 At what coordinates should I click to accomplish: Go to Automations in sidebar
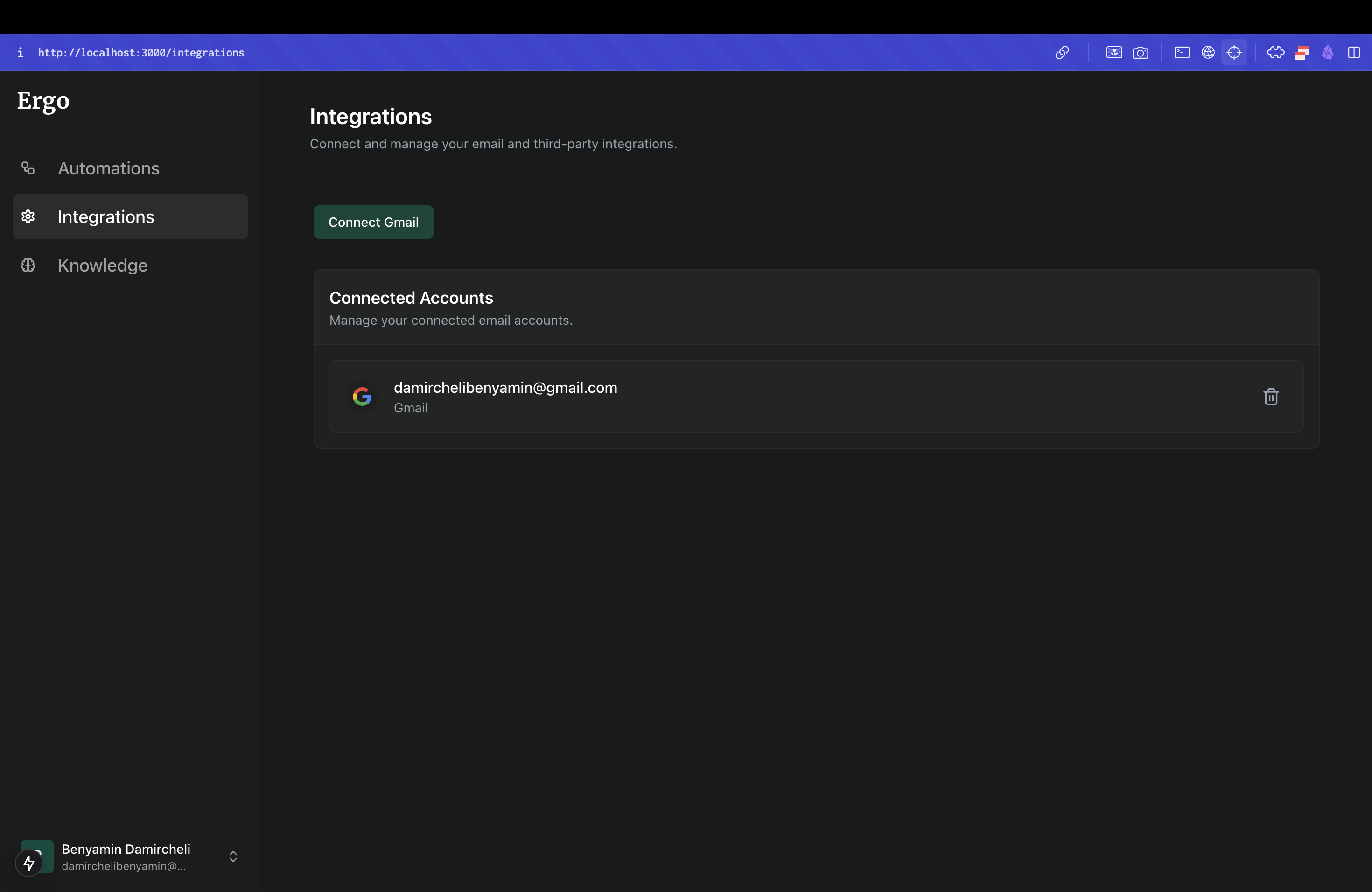(108, 168)
